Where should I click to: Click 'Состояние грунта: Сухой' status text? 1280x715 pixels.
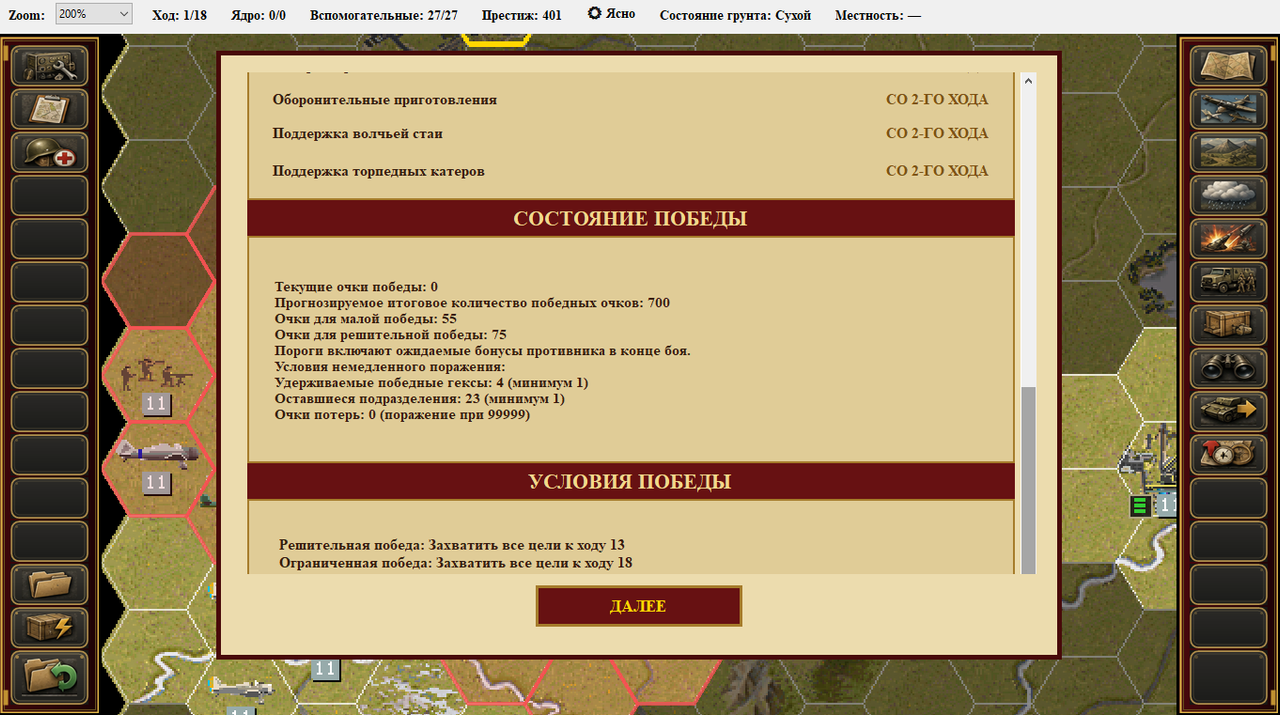735,15
